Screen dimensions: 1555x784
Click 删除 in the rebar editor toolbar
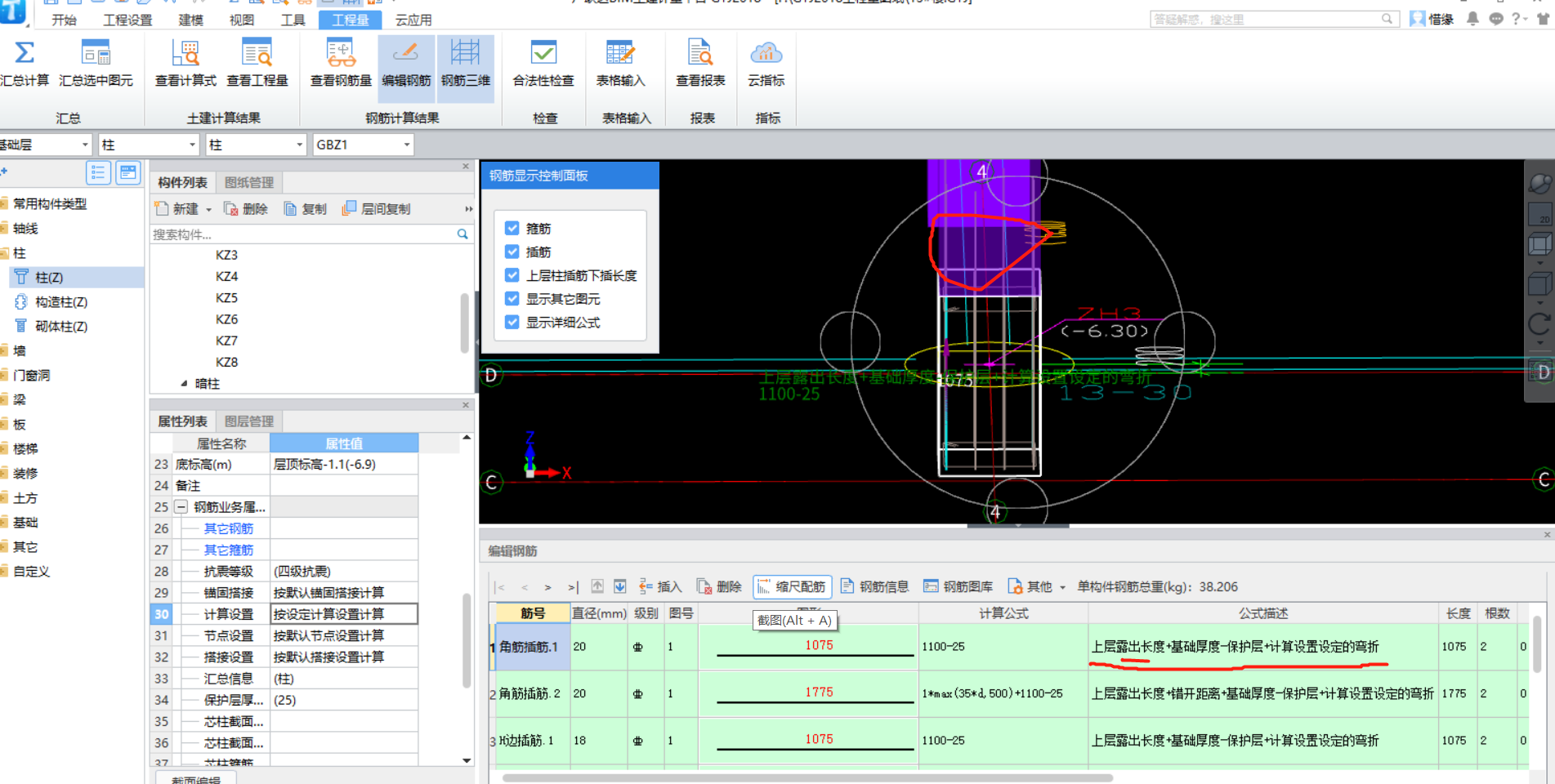point(719,586)
